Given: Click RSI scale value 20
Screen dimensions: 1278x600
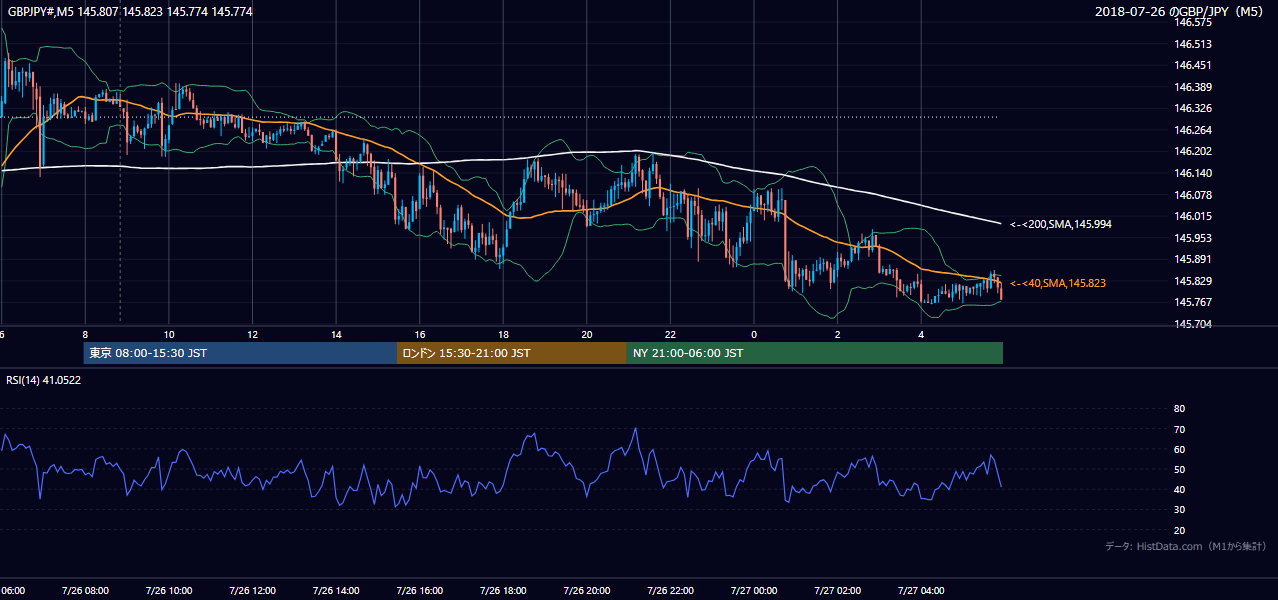Looking at the screenshot, I should (1179, 530).
